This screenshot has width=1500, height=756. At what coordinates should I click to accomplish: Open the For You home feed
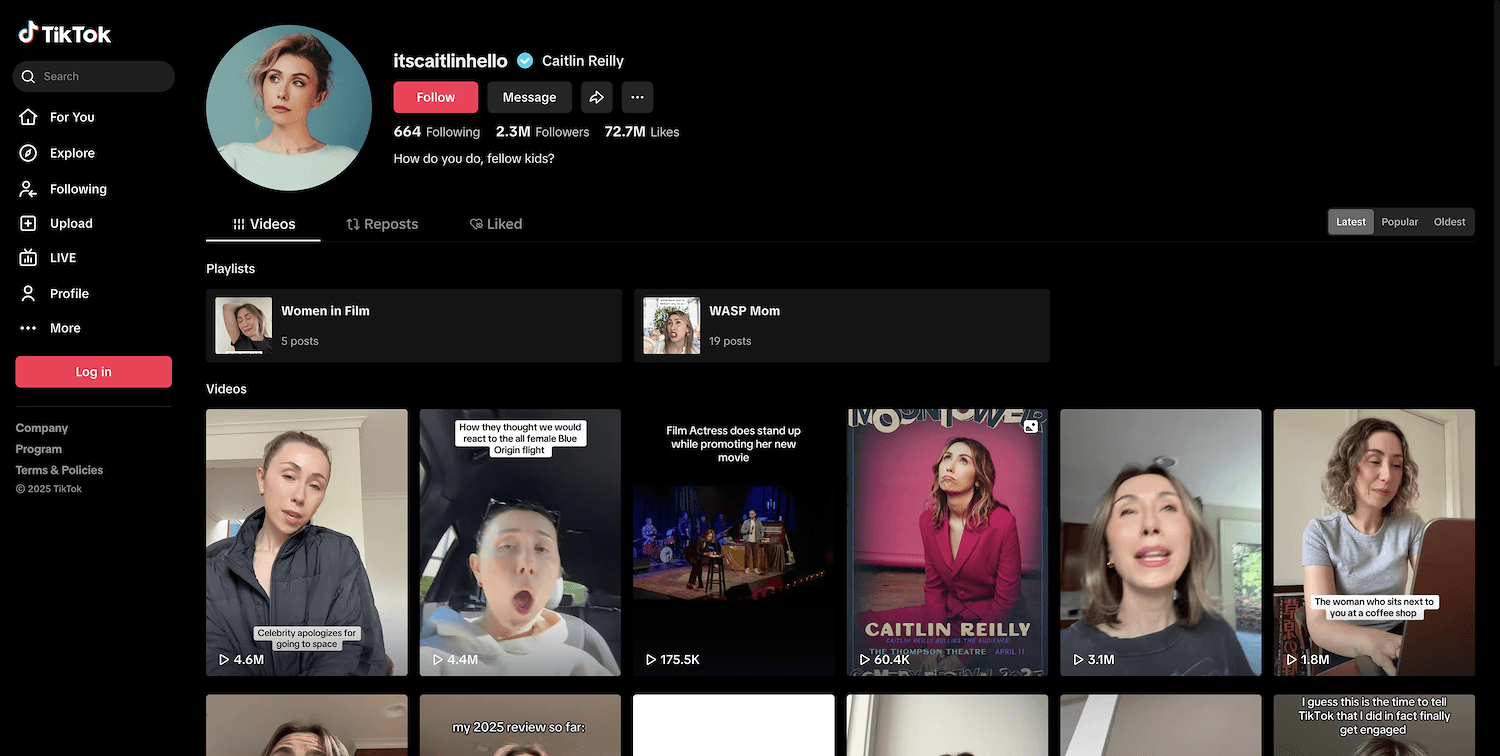[71, 117]
